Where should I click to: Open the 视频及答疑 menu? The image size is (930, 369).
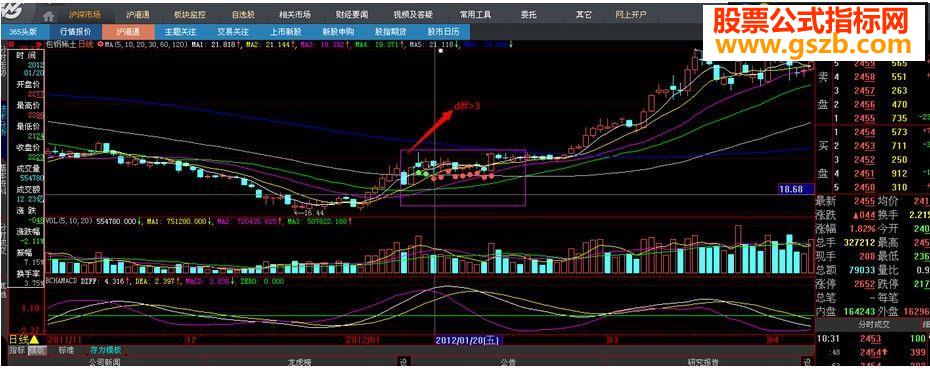412,14
